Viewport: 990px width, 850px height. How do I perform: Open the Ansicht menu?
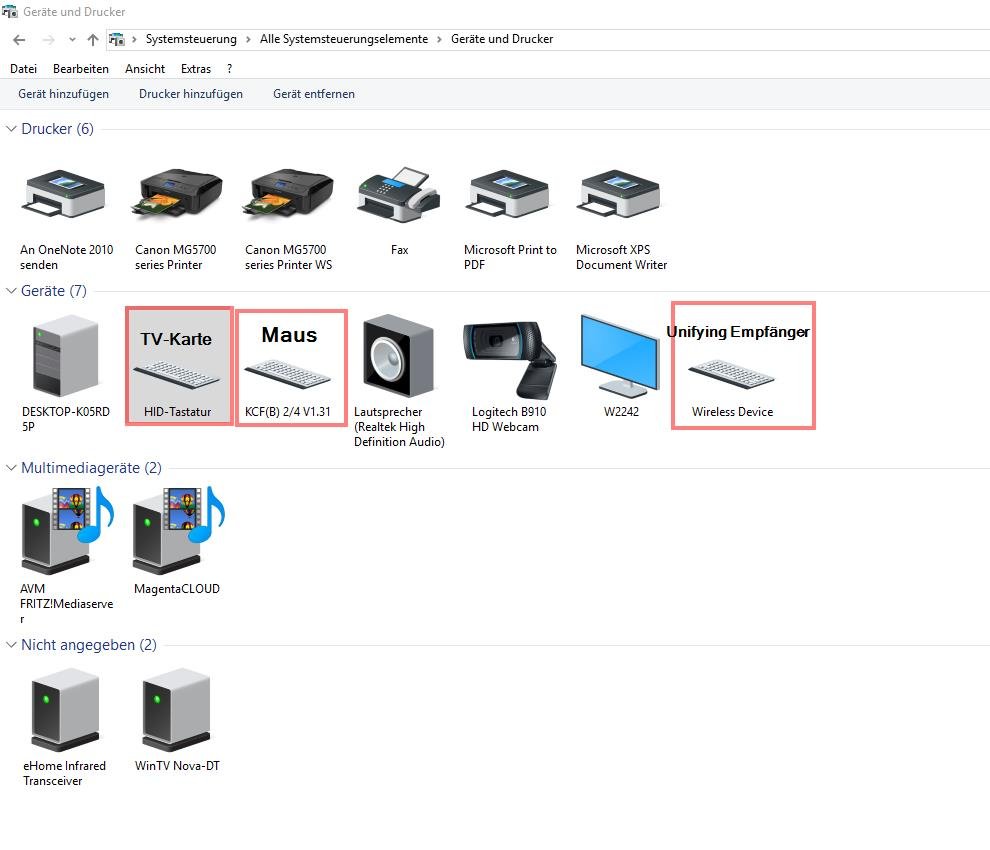click(145, 69)
